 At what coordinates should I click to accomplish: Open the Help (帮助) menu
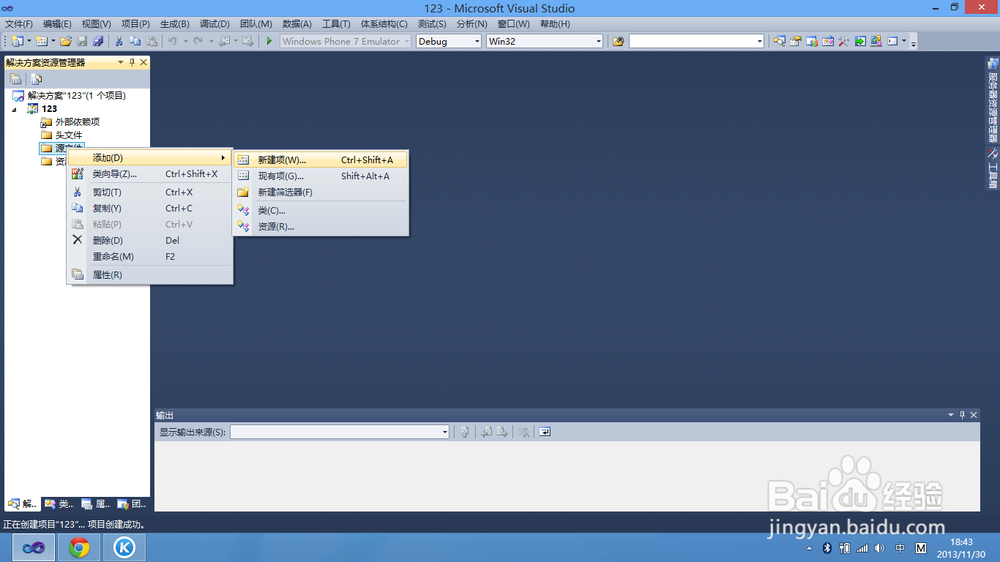click(x=555, y=24)
